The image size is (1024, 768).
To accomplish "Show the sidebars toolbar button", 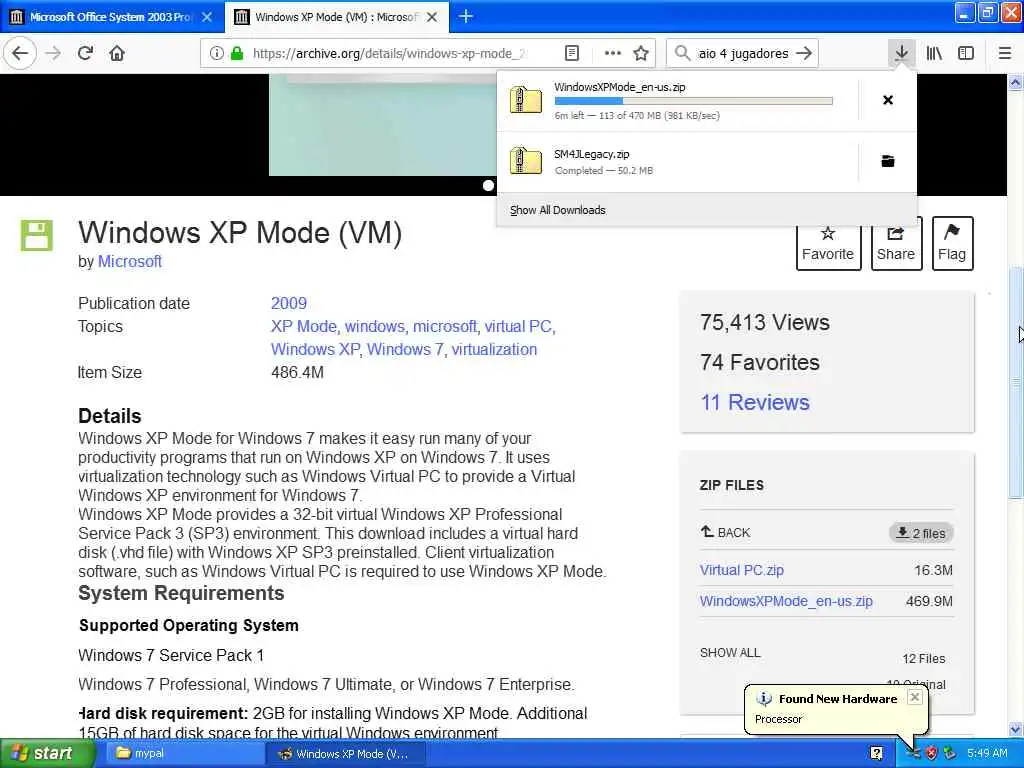I will 966,54.
